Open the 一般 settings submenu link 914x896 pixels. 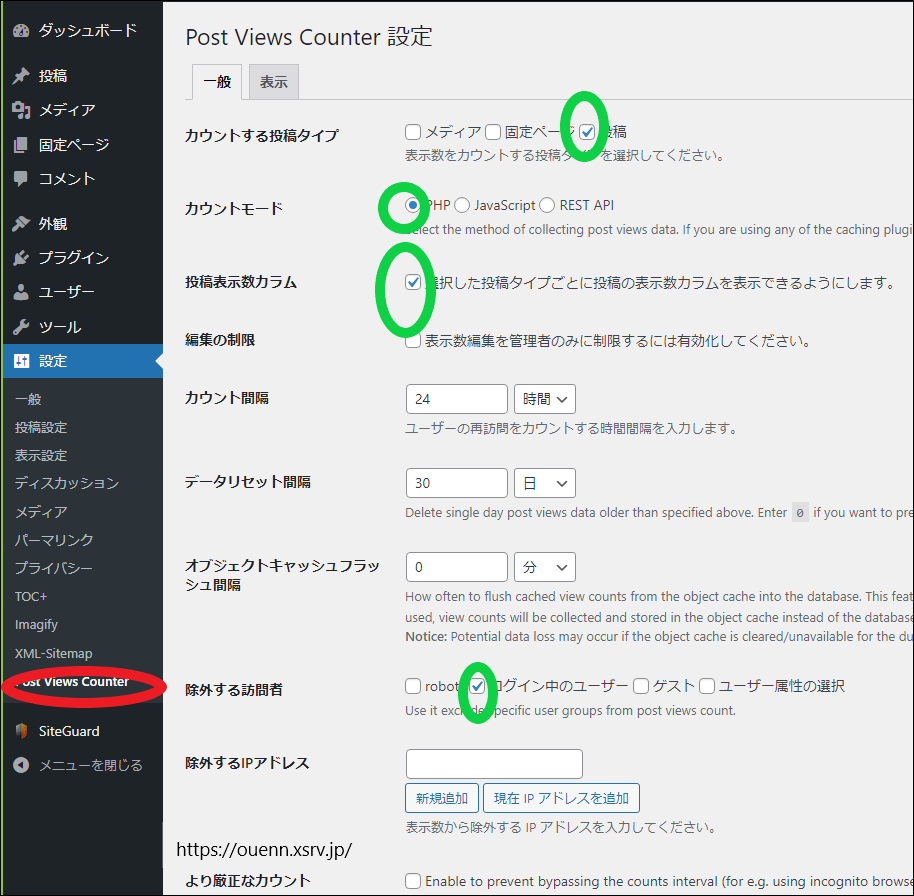(x=28, y=399)
